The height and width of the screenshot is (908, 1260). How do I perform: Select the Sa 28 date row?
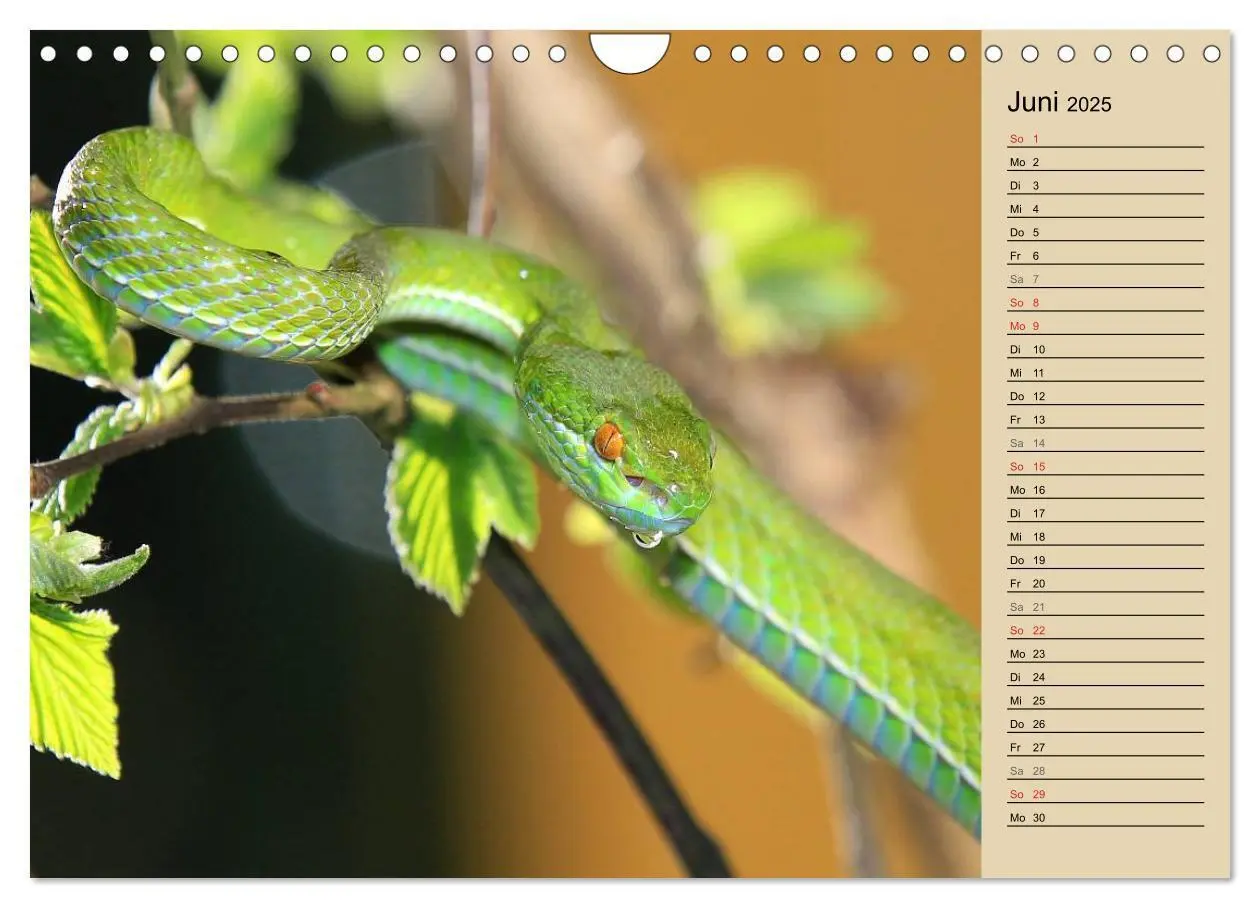(1105, 771)
